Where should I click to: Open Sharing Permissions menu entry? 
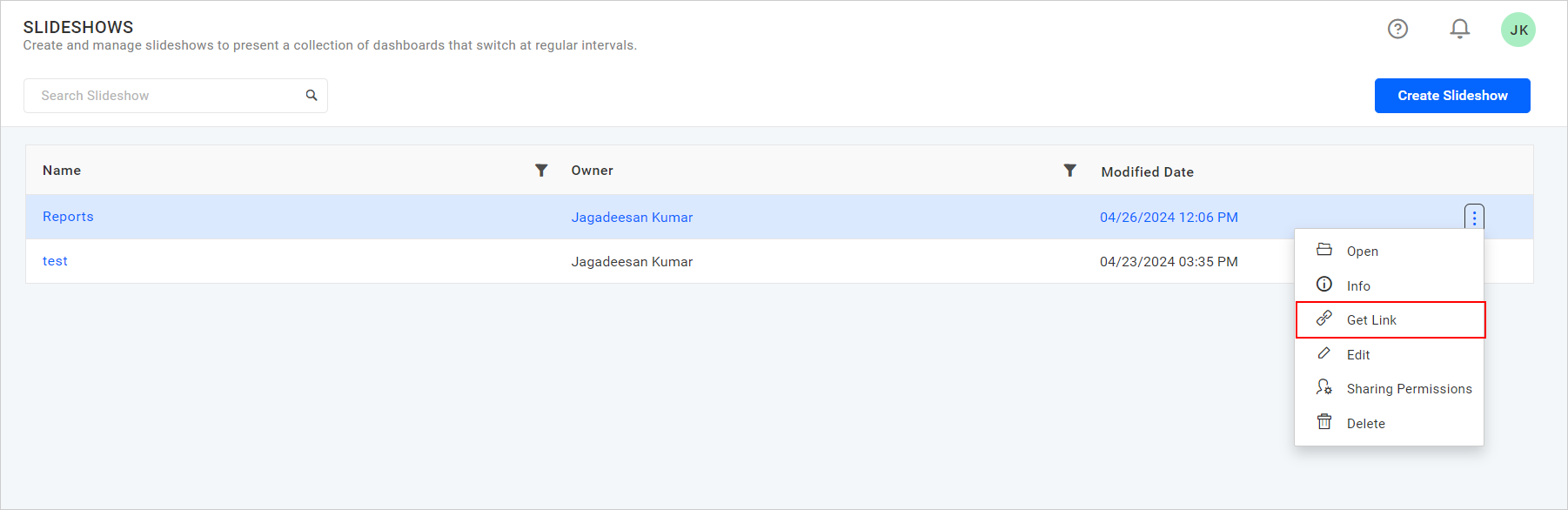1389,389
